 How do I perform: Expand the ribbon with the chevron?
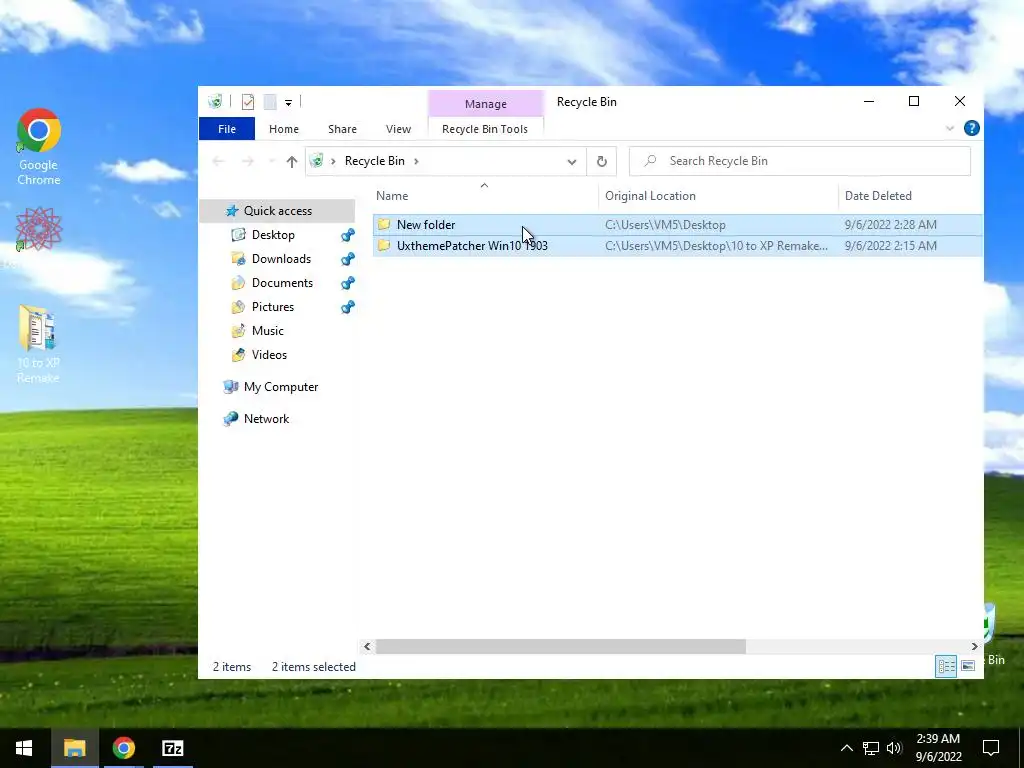pos(950,129)
